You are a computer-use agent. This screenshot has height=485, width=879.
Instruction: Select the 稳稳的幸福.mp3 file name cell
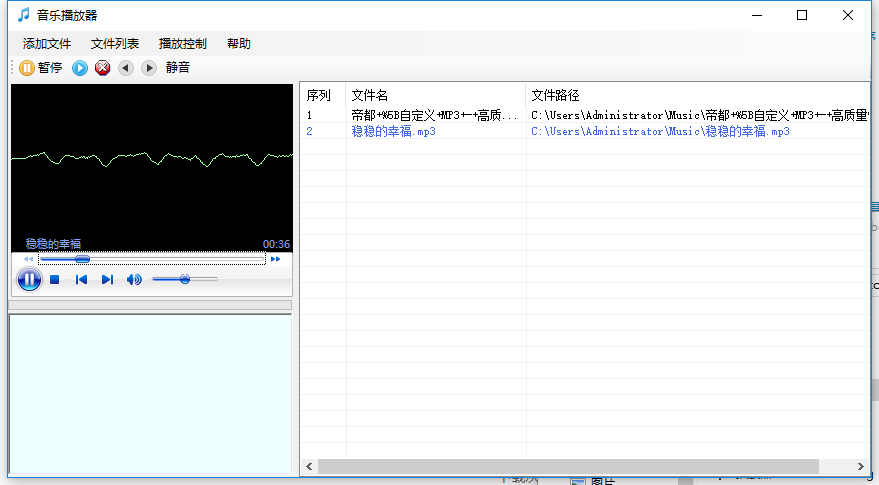[394, 131]
